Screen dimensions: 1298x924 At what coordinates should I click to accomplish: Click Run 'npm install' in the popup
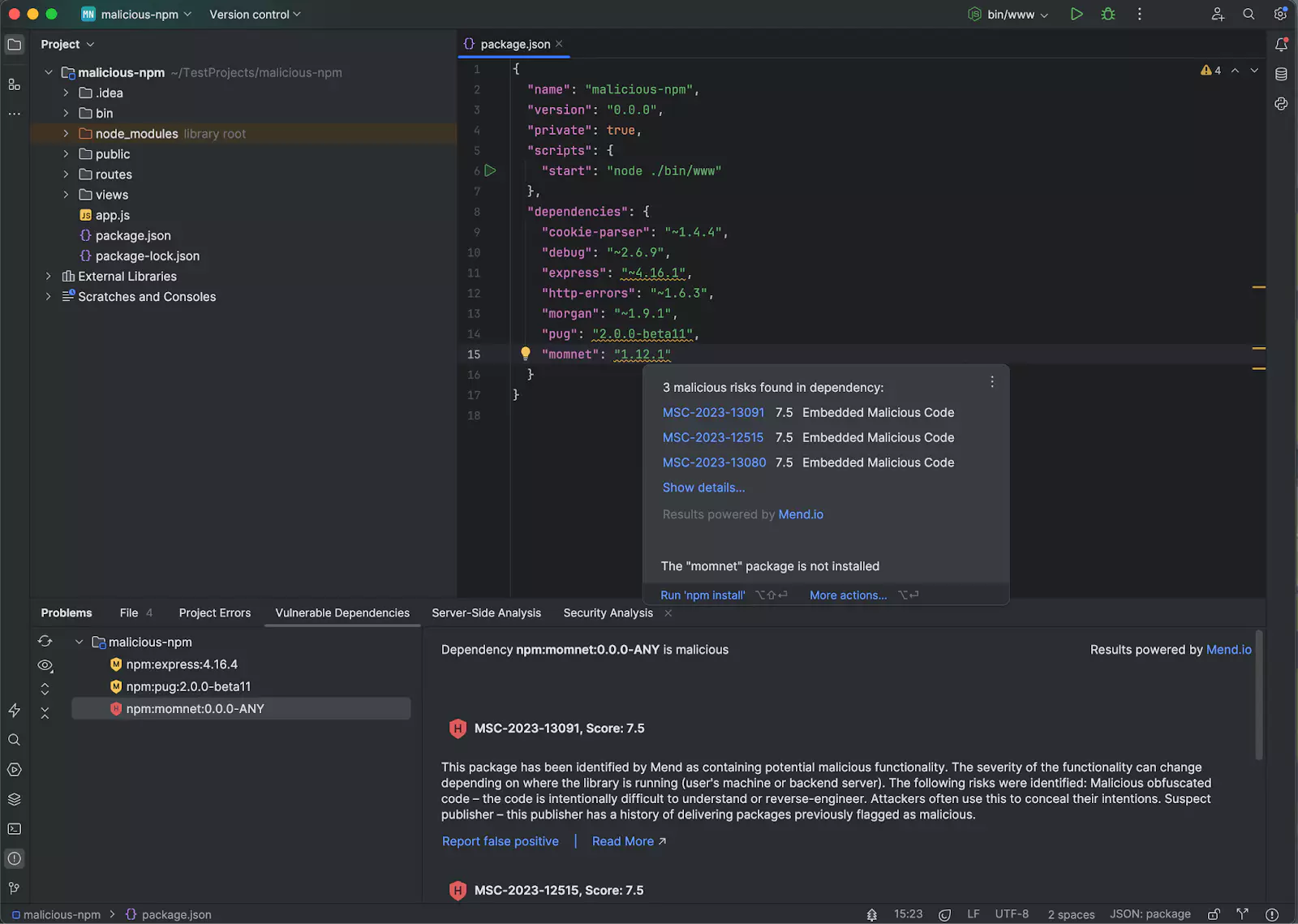pyautogui.click(x=703, y=595)
